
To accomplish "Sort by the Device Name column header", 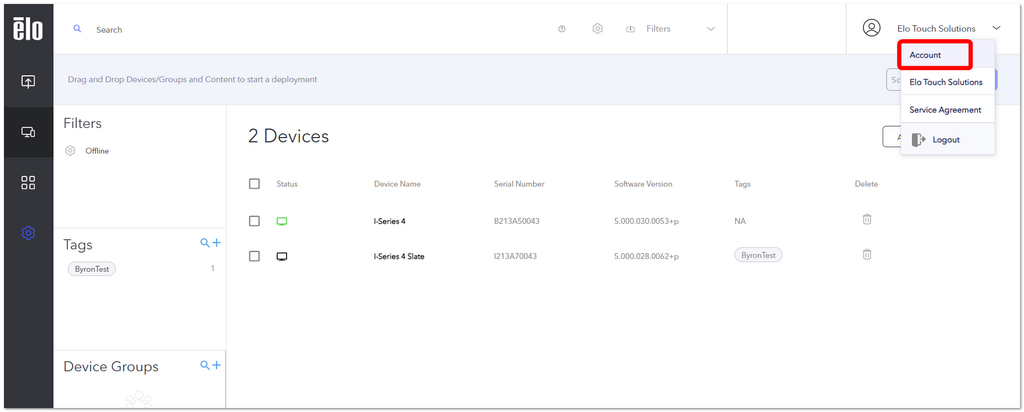I will point(397,184).
